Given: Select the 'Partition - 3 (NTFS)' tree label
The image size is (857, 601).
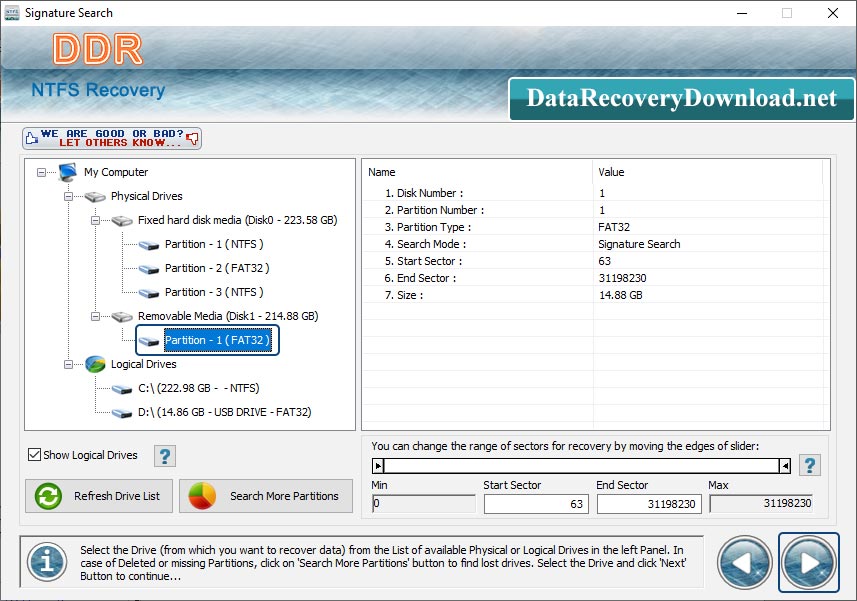Looking at the screenshot, I should click(214, 292).
